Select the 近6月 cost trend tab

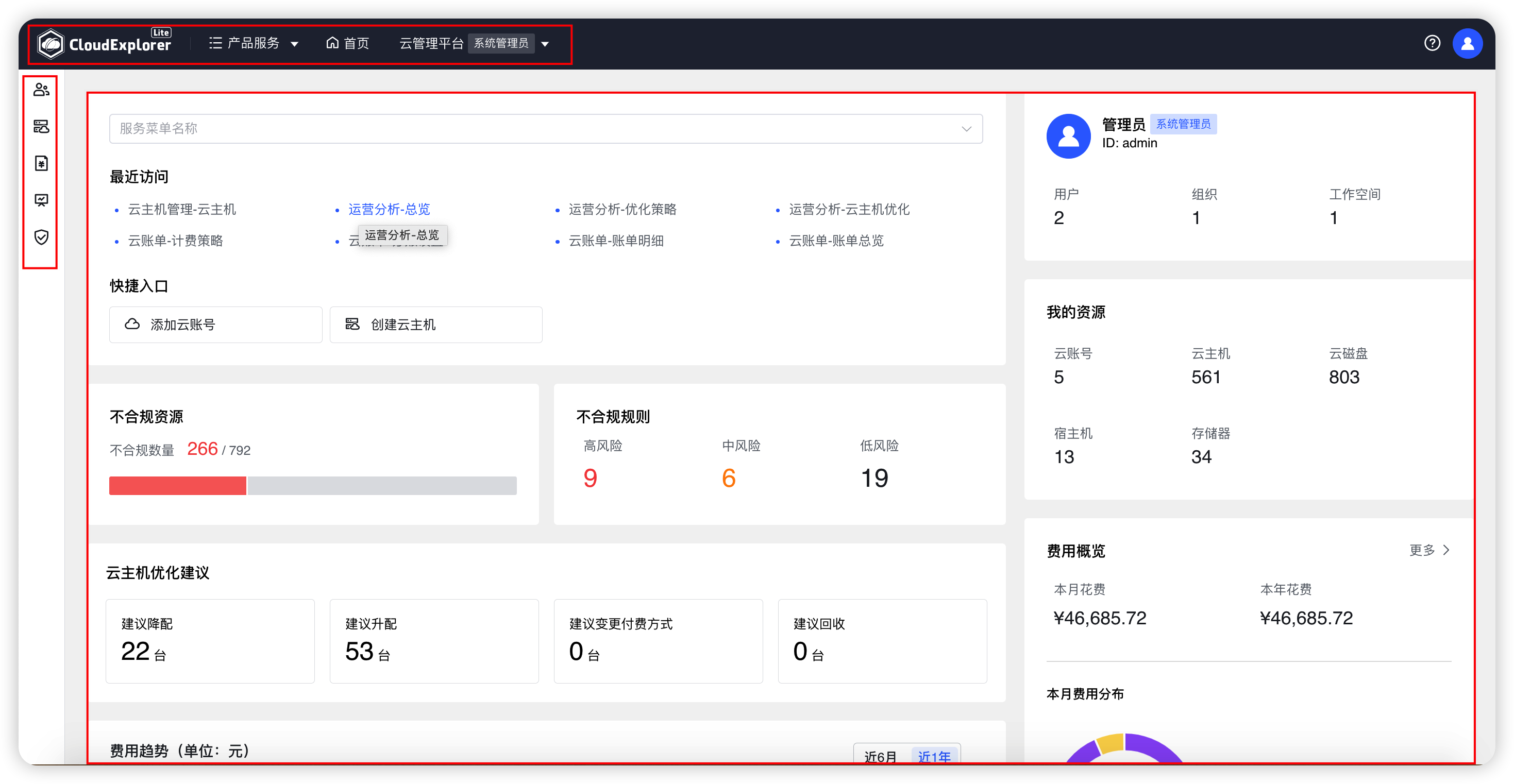click(880, 757)
